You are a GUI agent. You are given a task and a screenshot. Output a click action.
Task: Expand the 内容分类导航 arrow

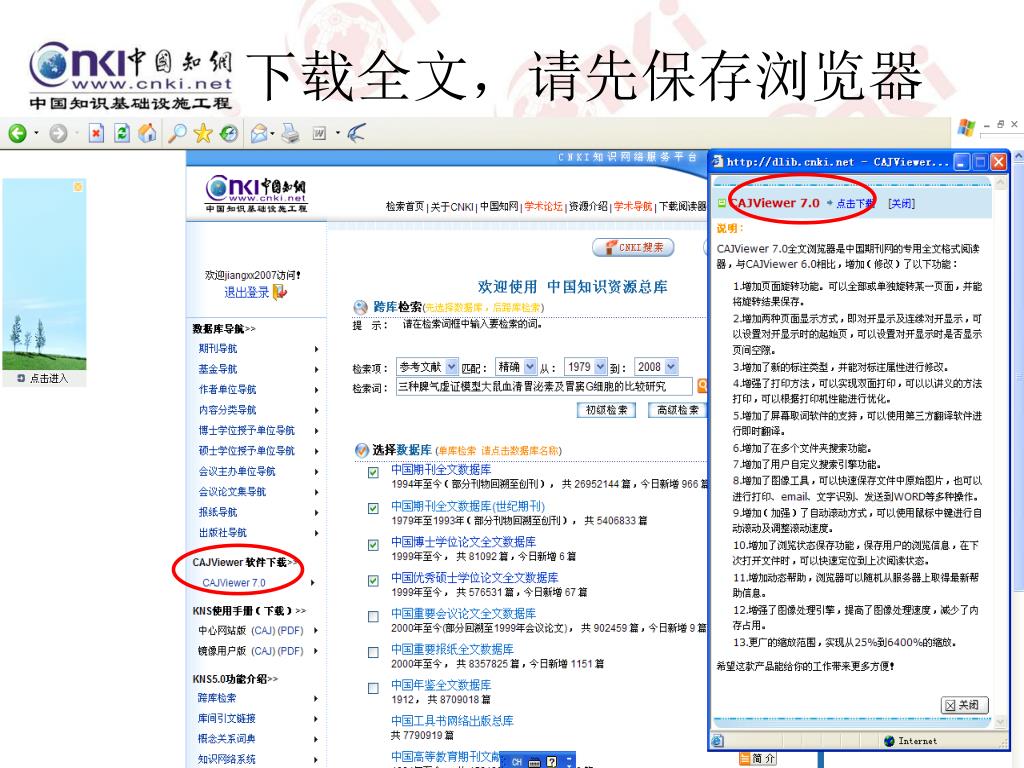[x=316, y=410]
